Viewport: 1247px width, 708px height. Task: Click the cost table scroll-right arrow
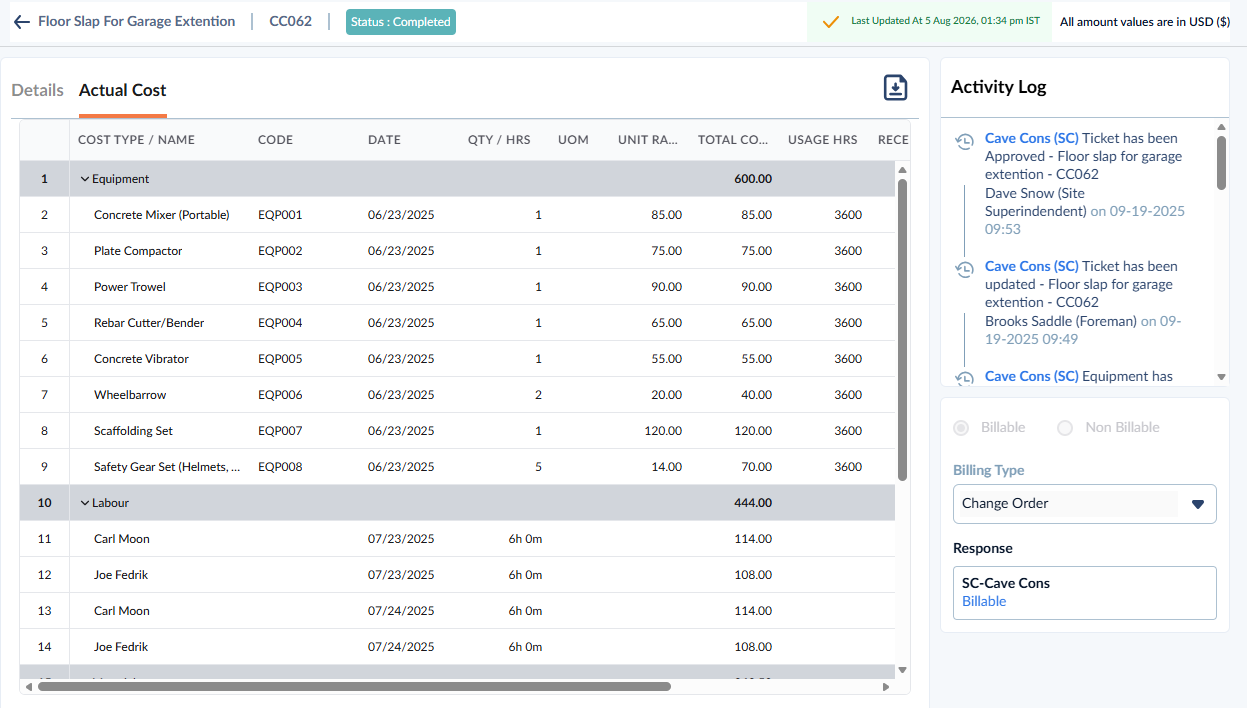[x=886, y=687]
